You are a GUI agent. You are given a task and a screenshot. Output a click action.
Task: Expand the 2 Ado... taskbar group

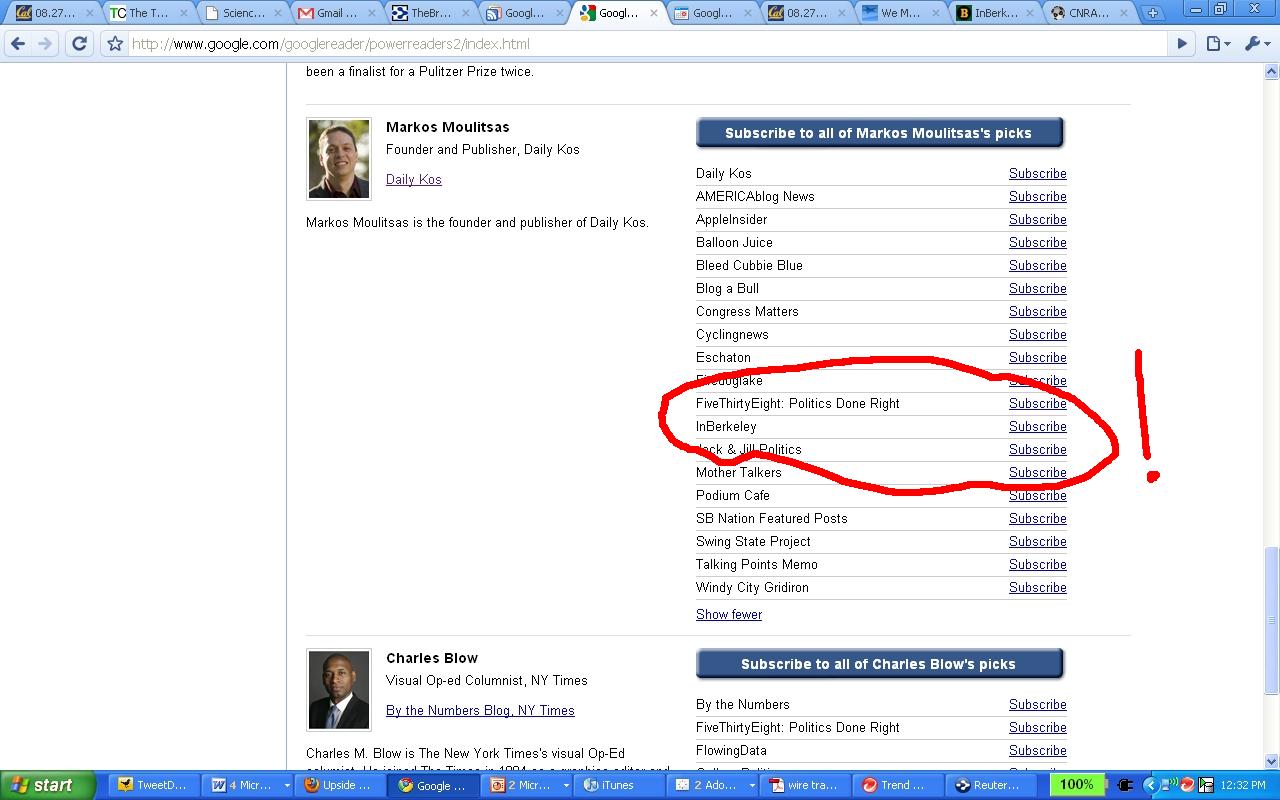pos(713,785)
